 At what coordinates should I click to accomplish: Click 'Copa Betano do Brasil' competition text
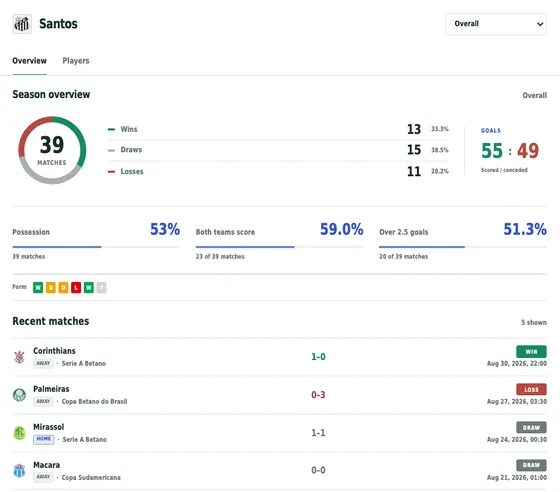[x=94, y=402]
